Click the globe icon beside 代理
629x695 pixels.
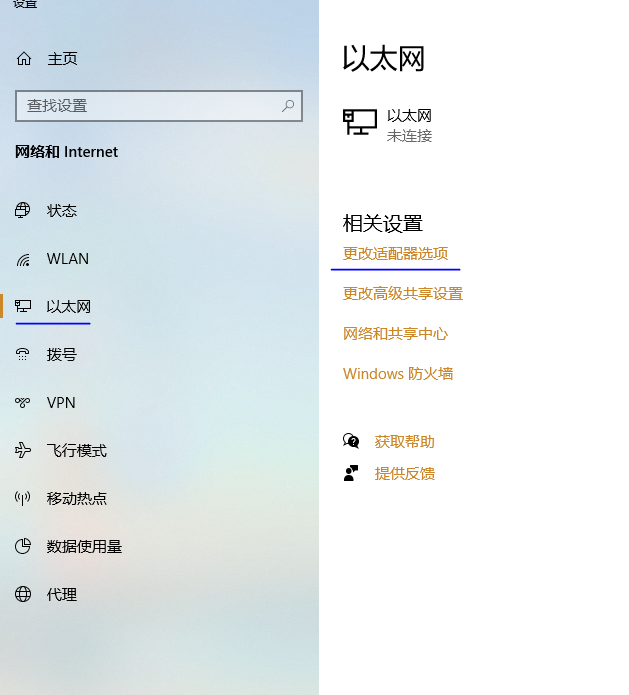pyautogui.click(x=23, y=594)
